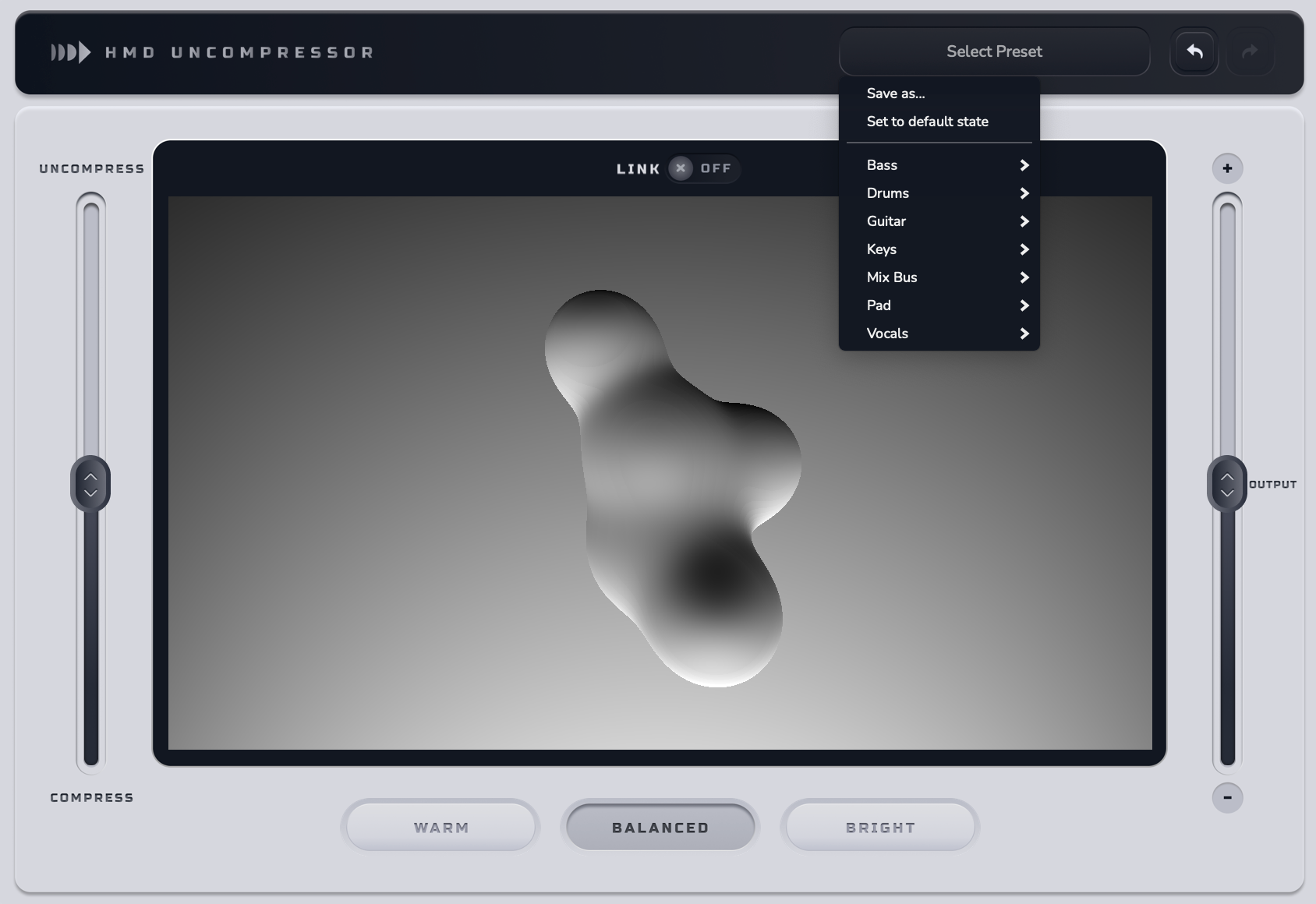Choose Set to default state from the menu

pos(928,122)
